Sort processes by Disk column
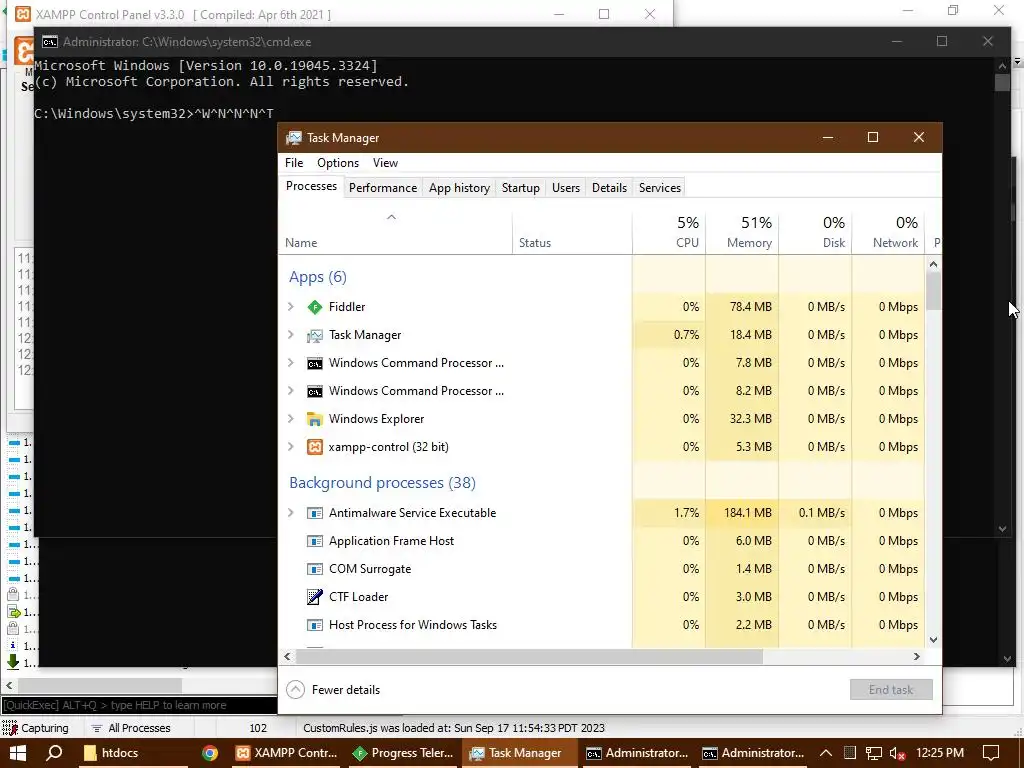Viewport: 1024px width, 768px height. coord(816,232)
